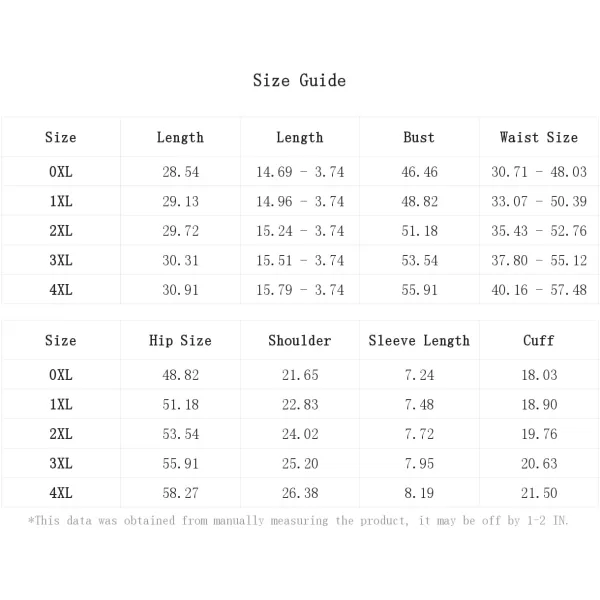Select the Bust column header
Image resolution: width=600 pixels, height=600 pixels.
(419, 137)
